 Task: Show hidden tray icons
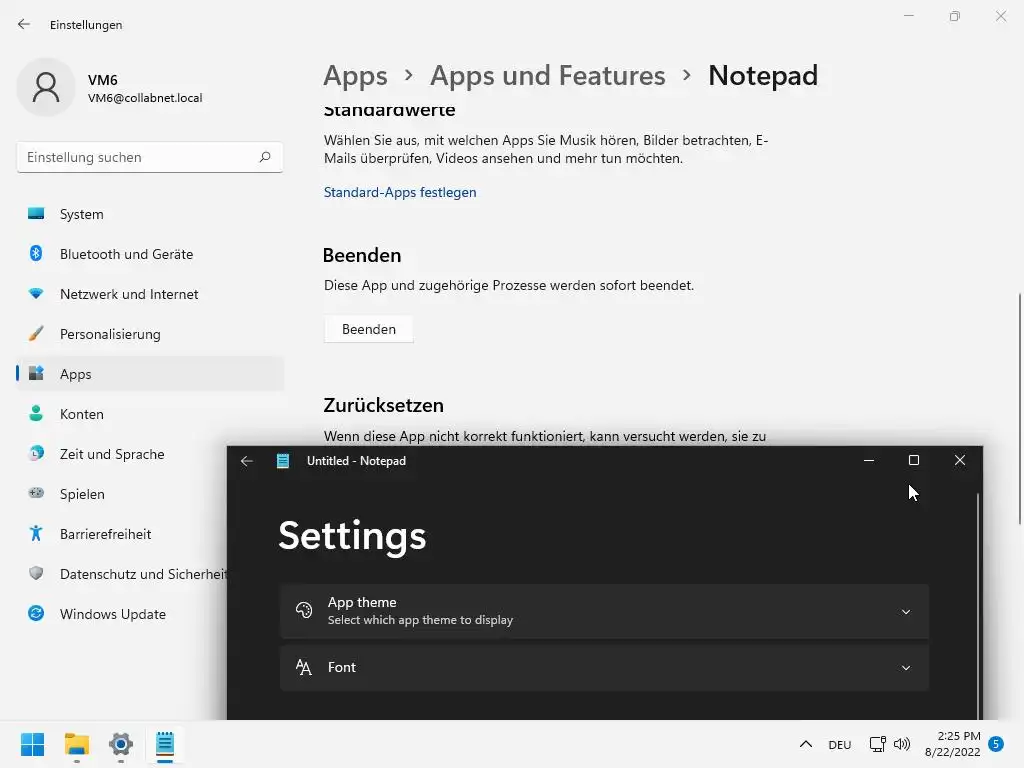pyautogui.click(x=806, y=744)
